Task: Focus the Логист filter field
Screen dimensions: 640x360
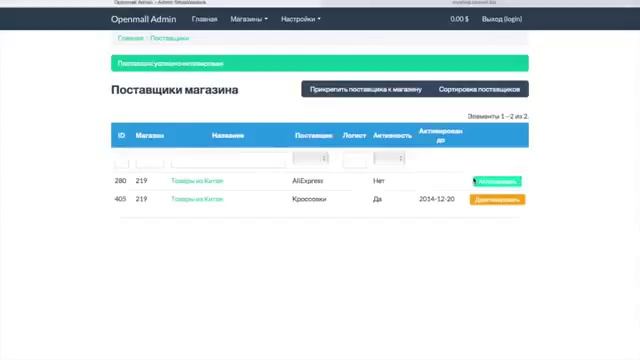Action: pos(355,159)
